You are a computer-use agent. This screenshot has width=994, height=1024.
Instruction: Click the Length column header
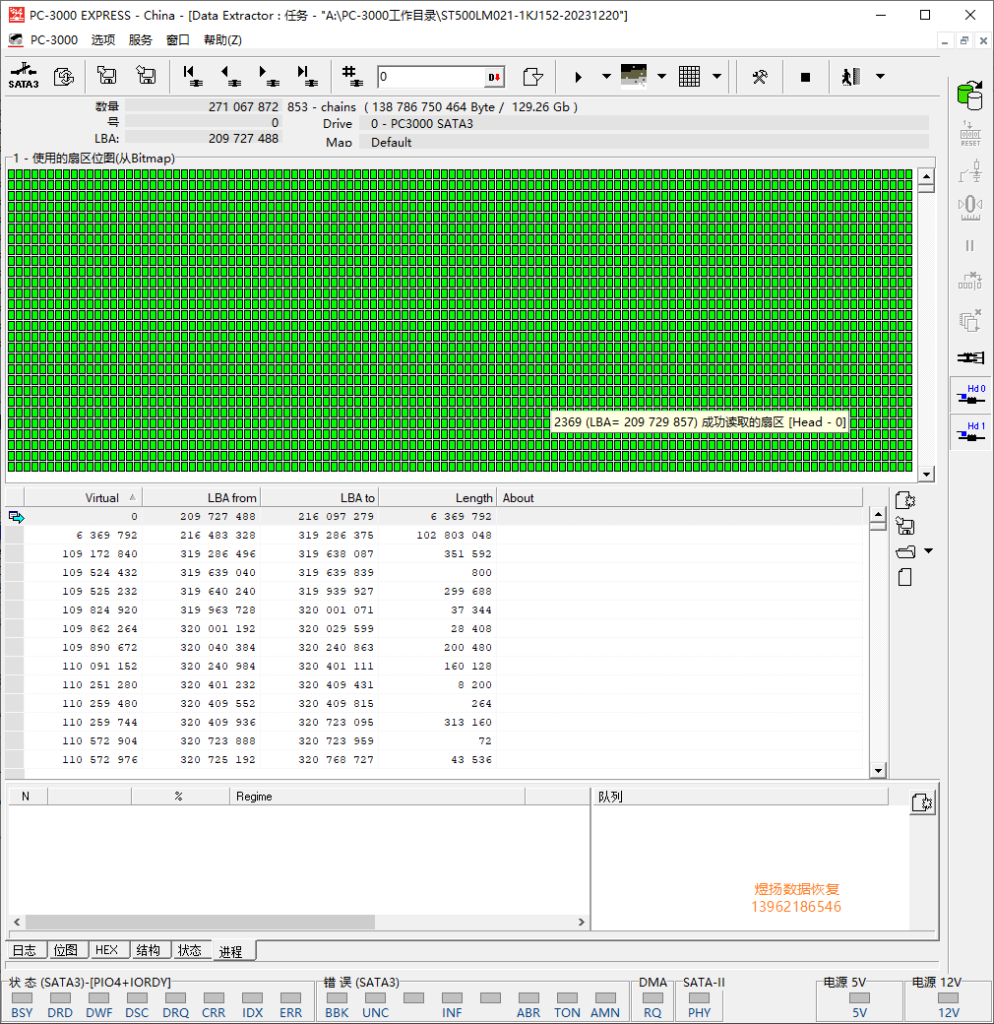tap(438, 498)
